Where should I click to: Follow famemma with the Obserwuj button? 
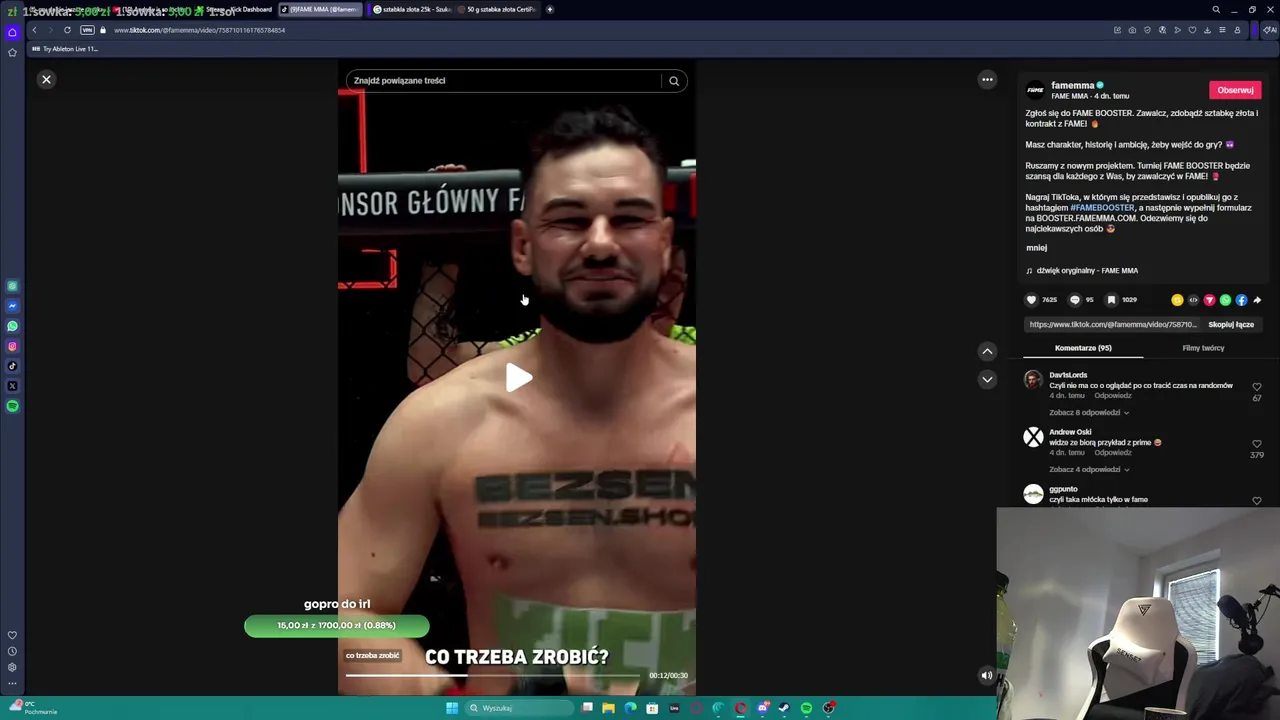click(x=1235, y=90)
